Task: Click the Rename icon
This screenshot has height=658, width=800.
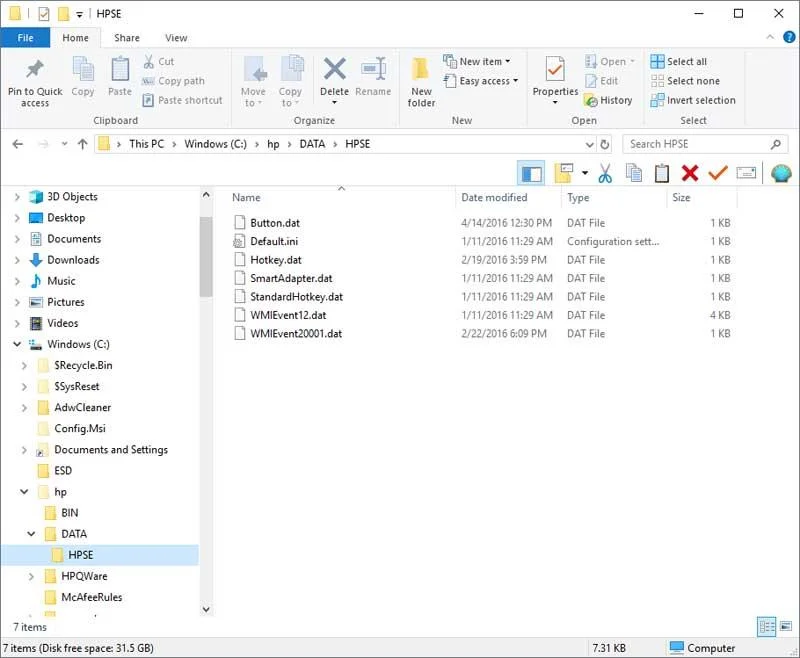Action: [373, 69]
